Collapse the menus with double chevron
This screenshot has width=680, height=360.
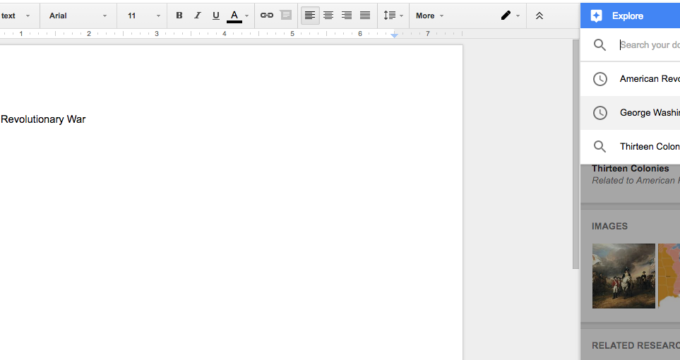tap(539, 16)
